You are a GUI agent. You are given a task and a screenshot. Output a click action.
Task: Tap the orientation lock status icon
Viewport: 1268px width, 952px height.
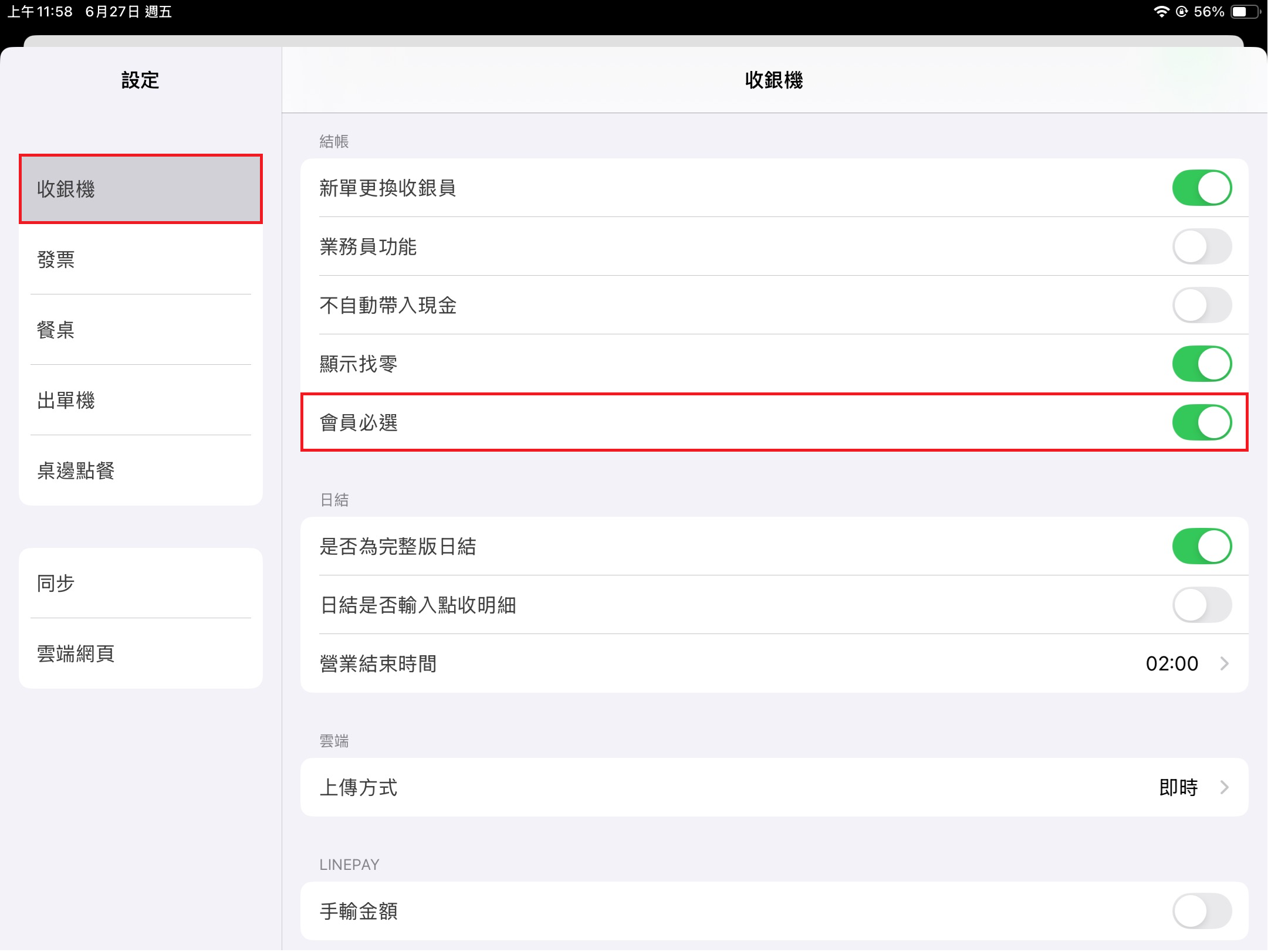(x=1182, y=12)
